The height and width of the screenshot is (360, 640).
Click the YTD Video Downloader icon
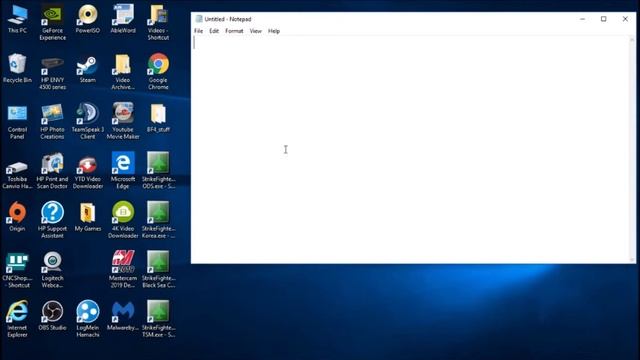point(88,171)
